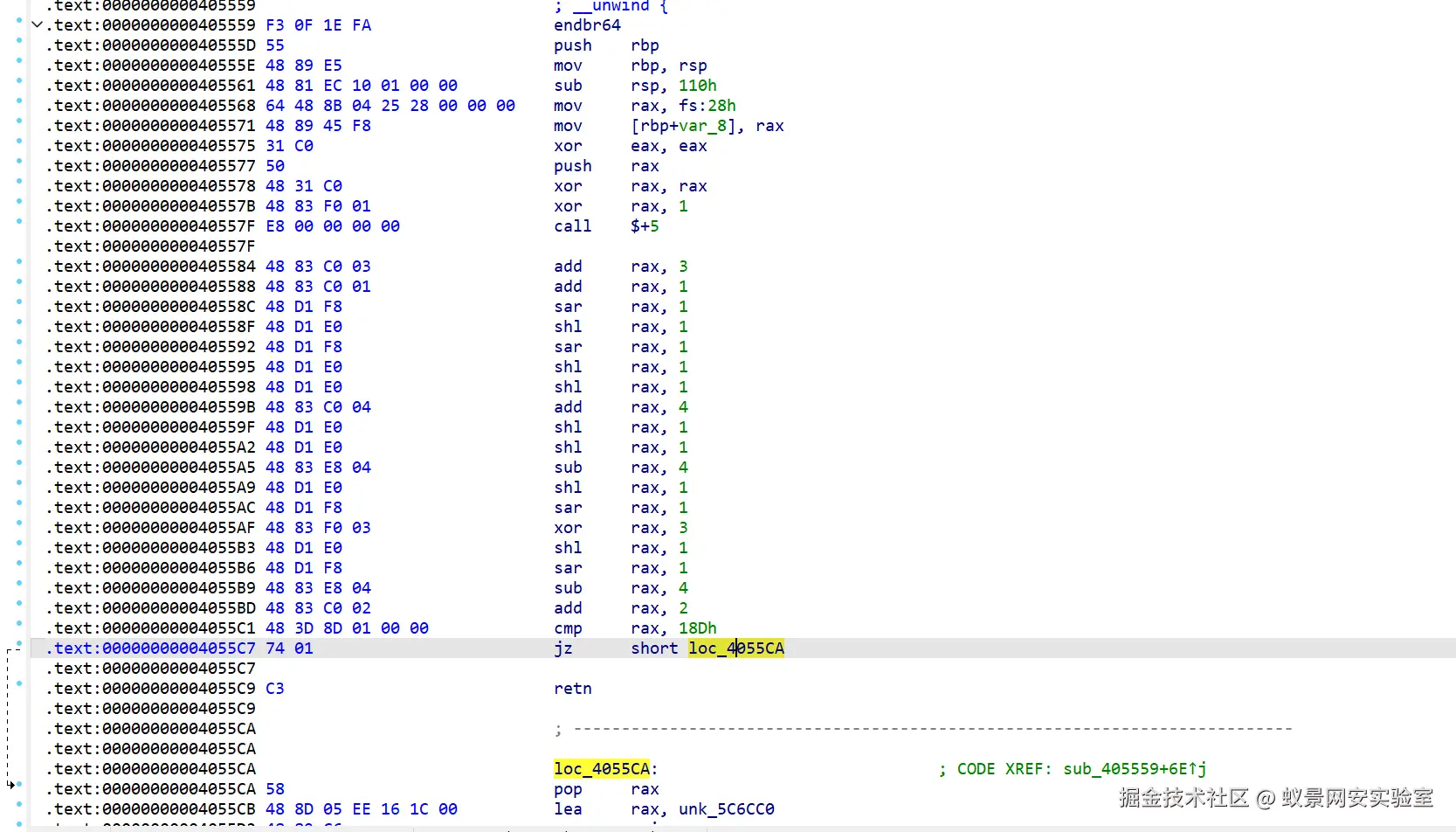Click address .text:00000000004055CB

151,809
